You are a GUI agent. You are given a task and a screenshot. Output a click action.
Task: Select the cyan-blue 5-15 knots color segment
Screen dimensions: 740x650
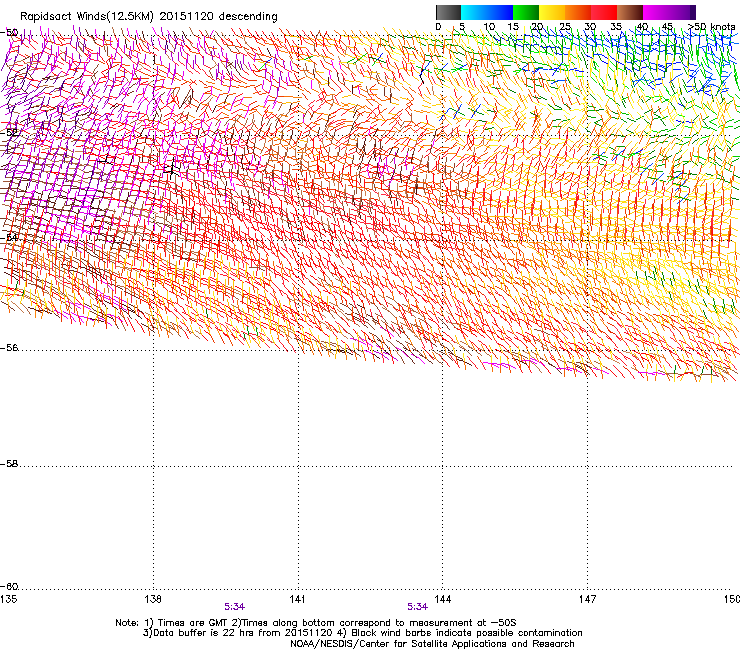click(487, 12)
